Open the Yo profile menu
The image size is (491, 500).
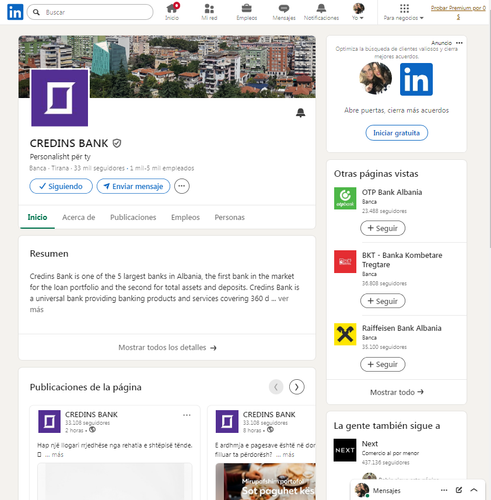click(358, 12)
